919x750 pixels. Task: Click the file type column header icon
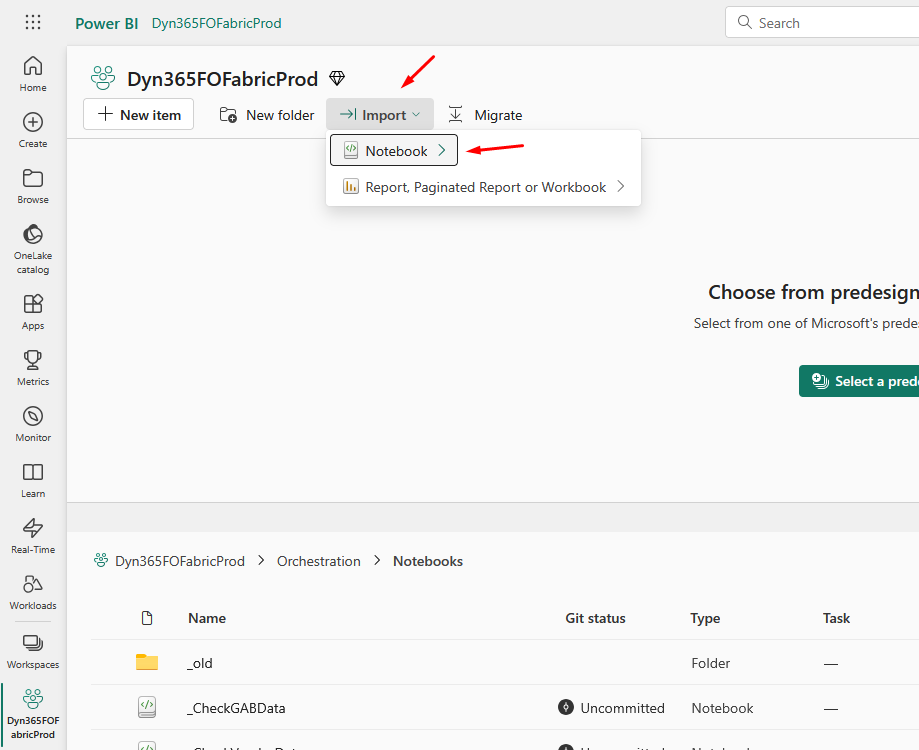tap(147, 618)
